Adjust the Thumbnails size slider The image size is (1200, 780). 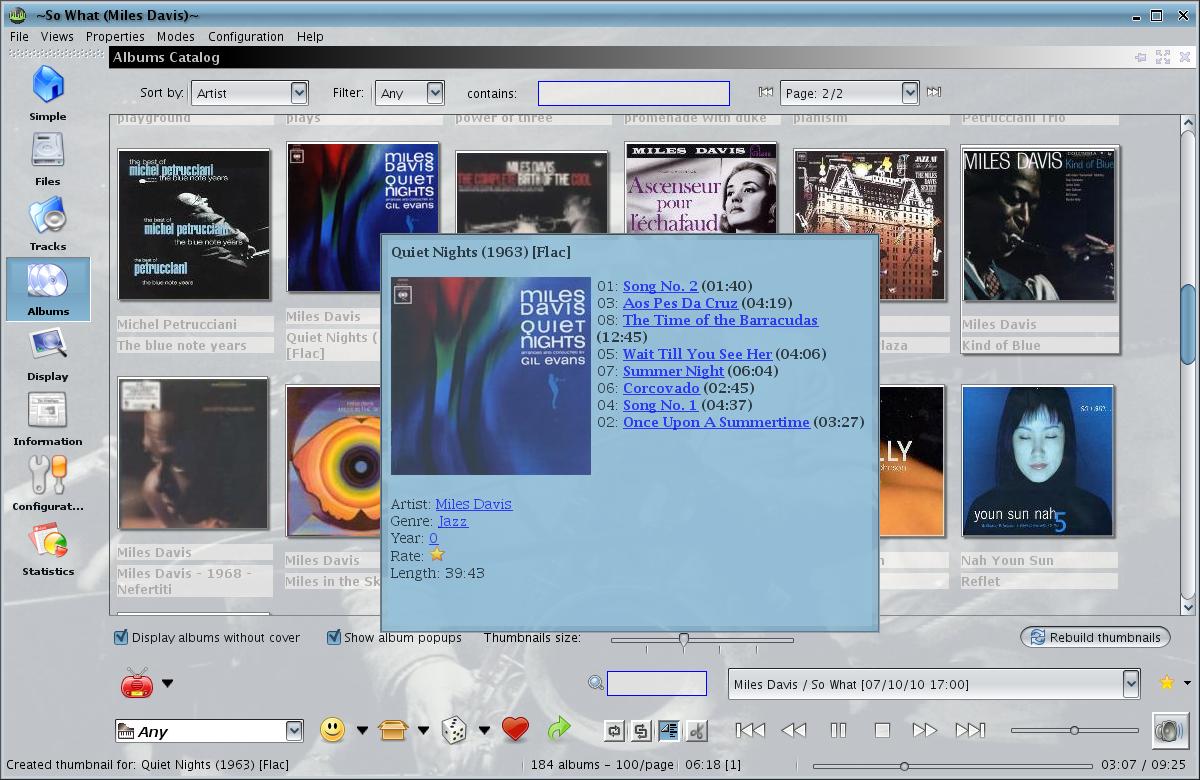click(x=684, y=639)
